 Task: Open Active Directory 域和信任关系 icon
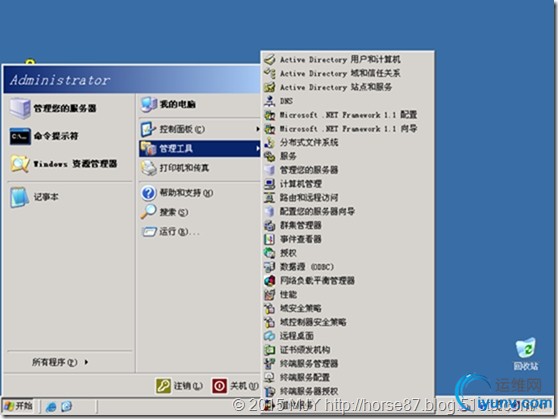pos(270,73)
